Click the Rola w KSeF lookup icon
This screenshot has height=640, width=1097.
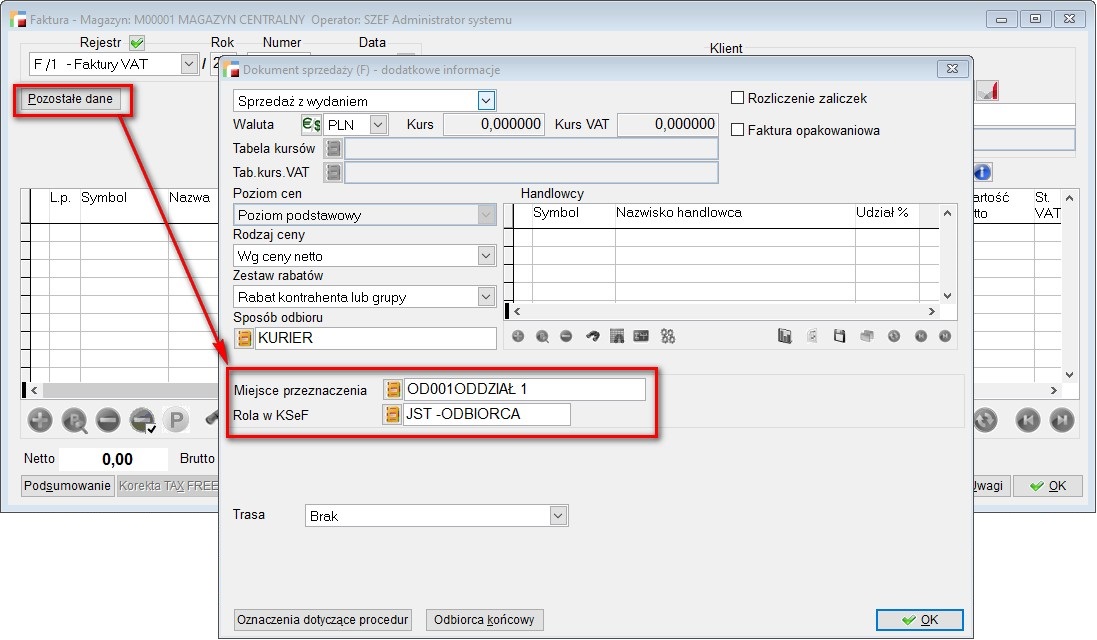click(x=393, y=414)
